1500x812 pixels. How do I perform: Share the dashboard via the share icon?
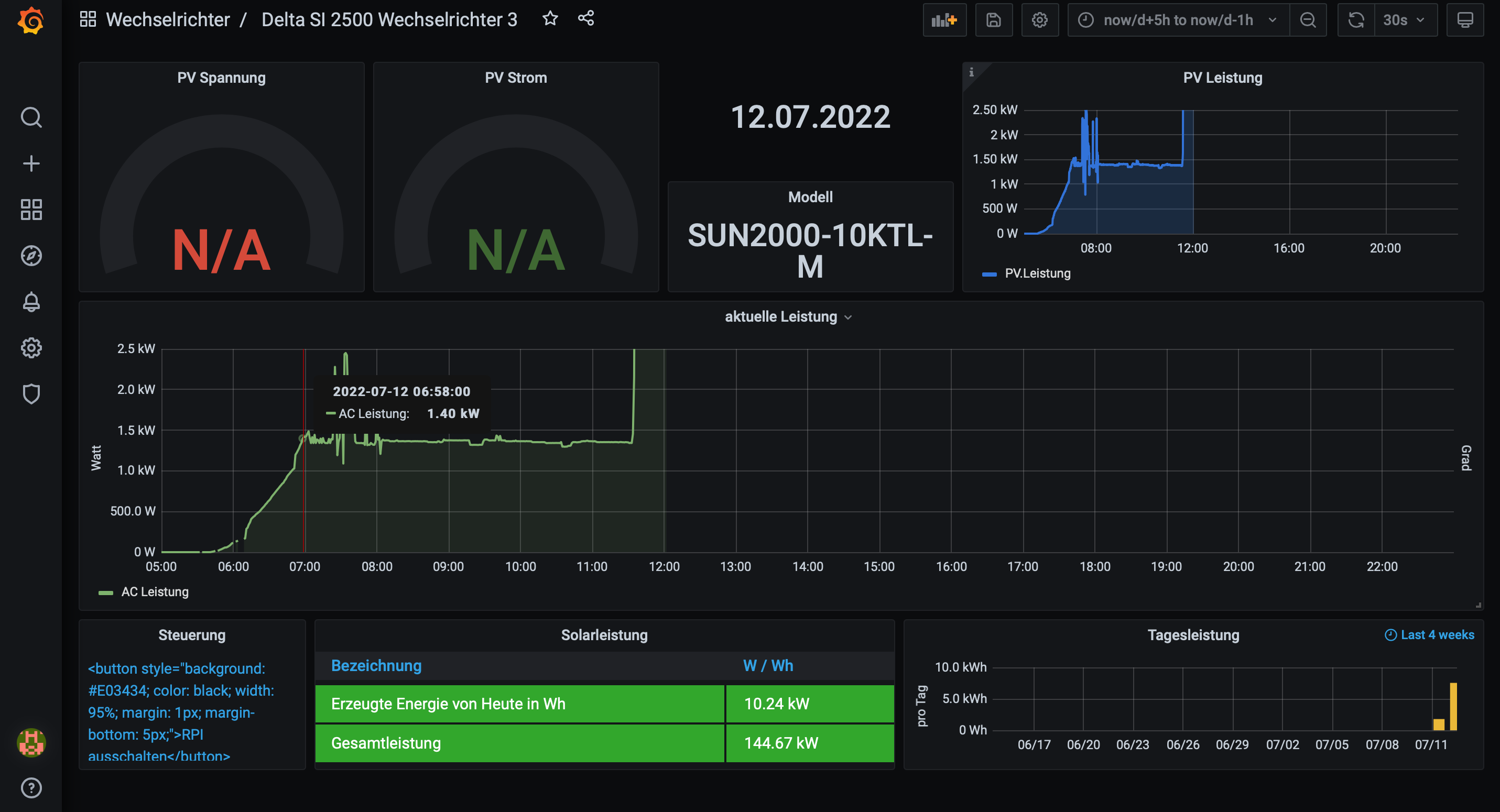[x=586, y=19]
